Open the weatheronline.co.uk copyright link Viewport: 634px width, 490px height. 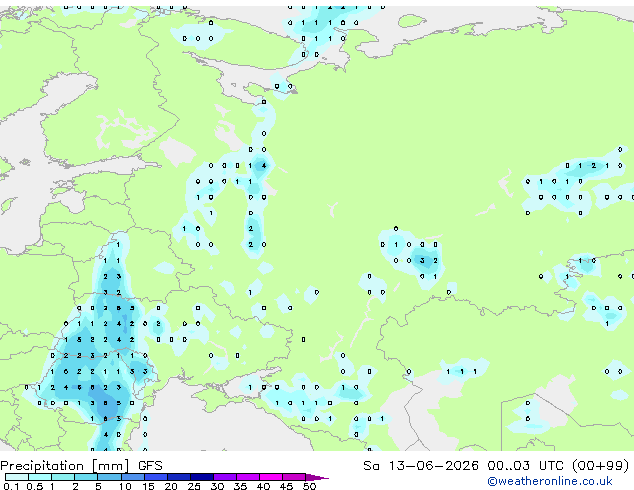click(x=549, y=481)
